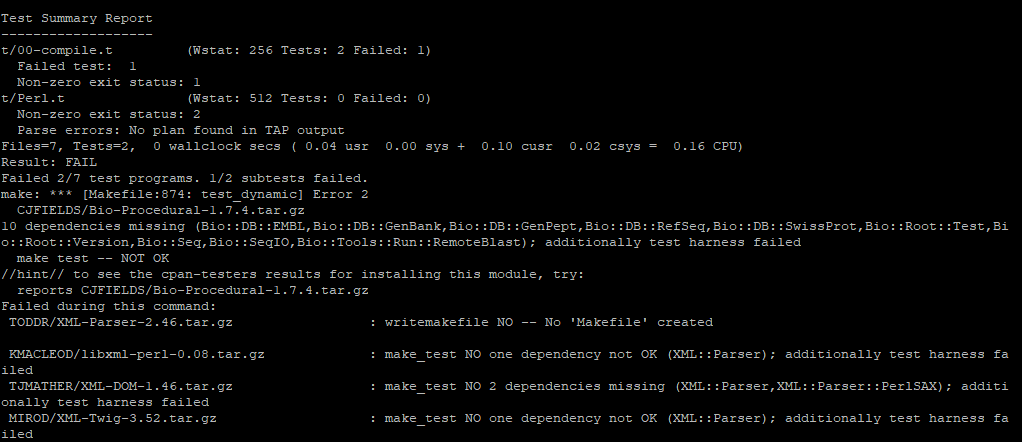Image resolution: width=1022 pixels, height=442 pixels.
Task: Click KMACLEOD/libxml-perl-0.08.tar.gz entry
Action: click(x=136, y=354)
